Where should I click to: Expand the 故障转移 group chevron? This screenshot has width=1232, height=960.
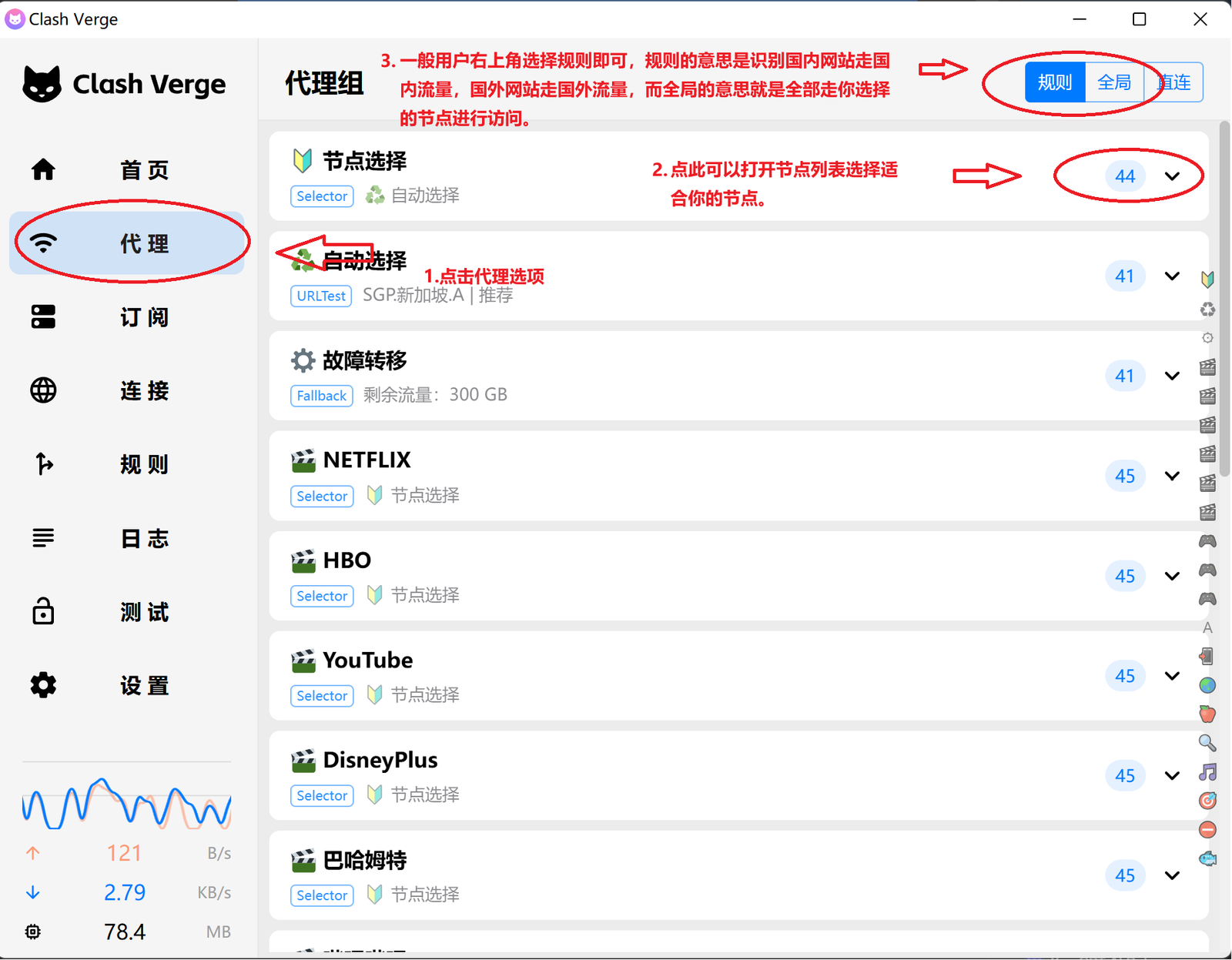pyautogui.click(x=1172, y=376)
